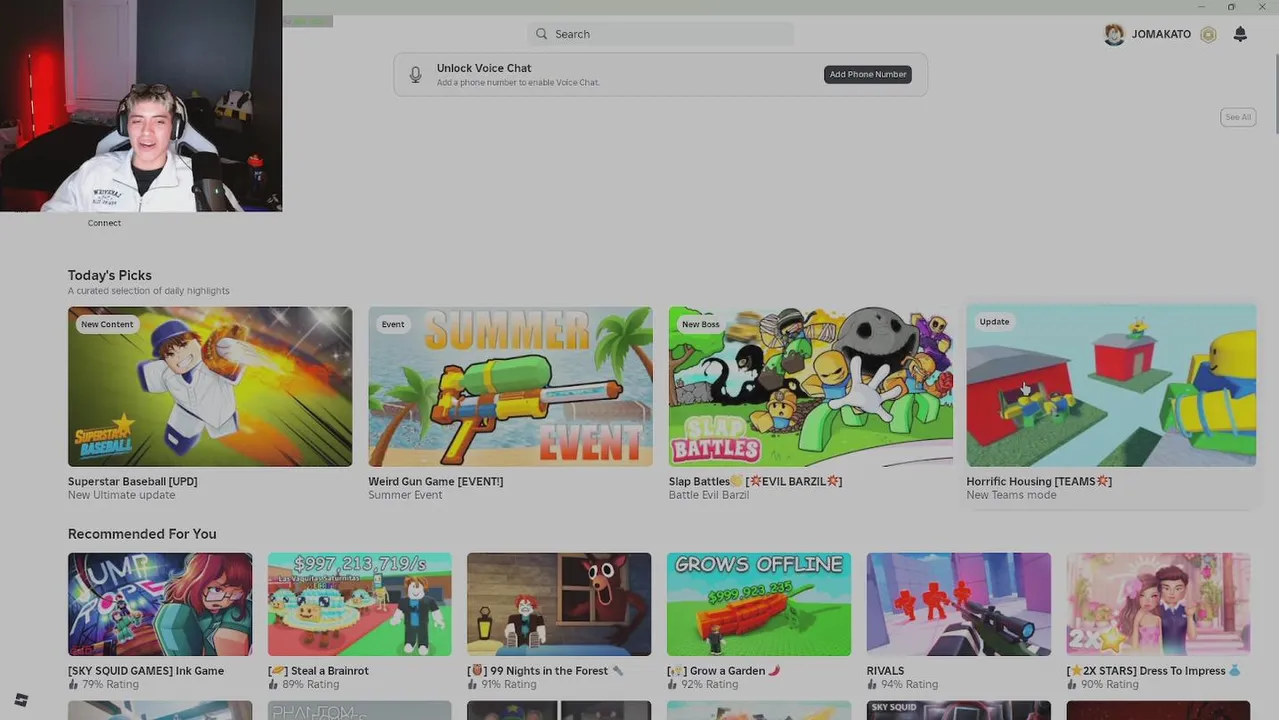The width and height of the screenshot is (1279, 720).
Task: Click the '94% Rating' text
Action: (909, 685)
